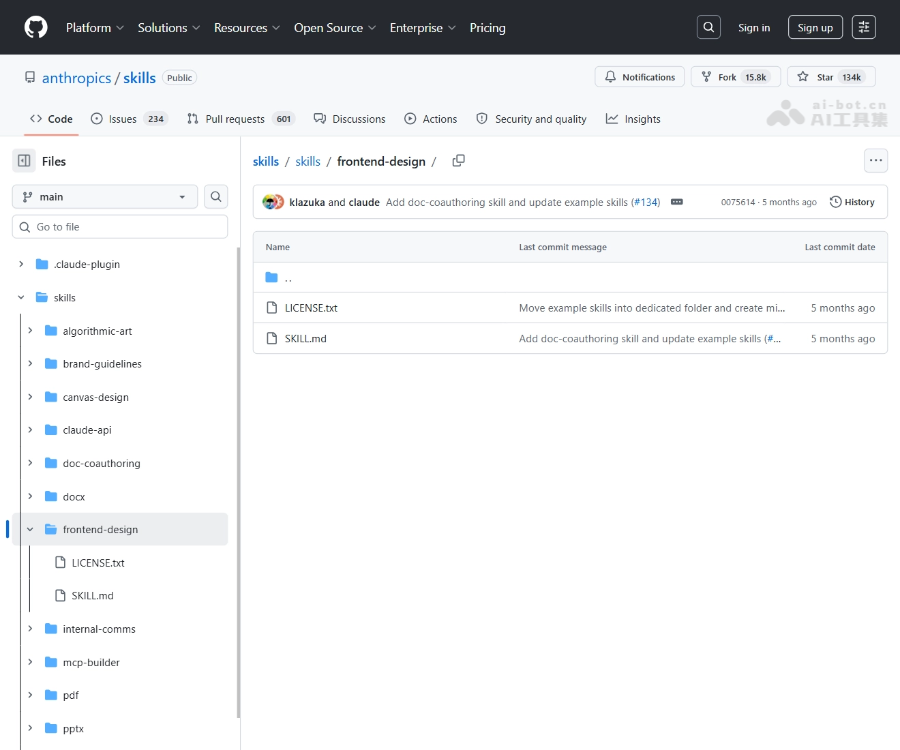
Task: Open the root skills breadcrumb link
Action: pos(266,161)
